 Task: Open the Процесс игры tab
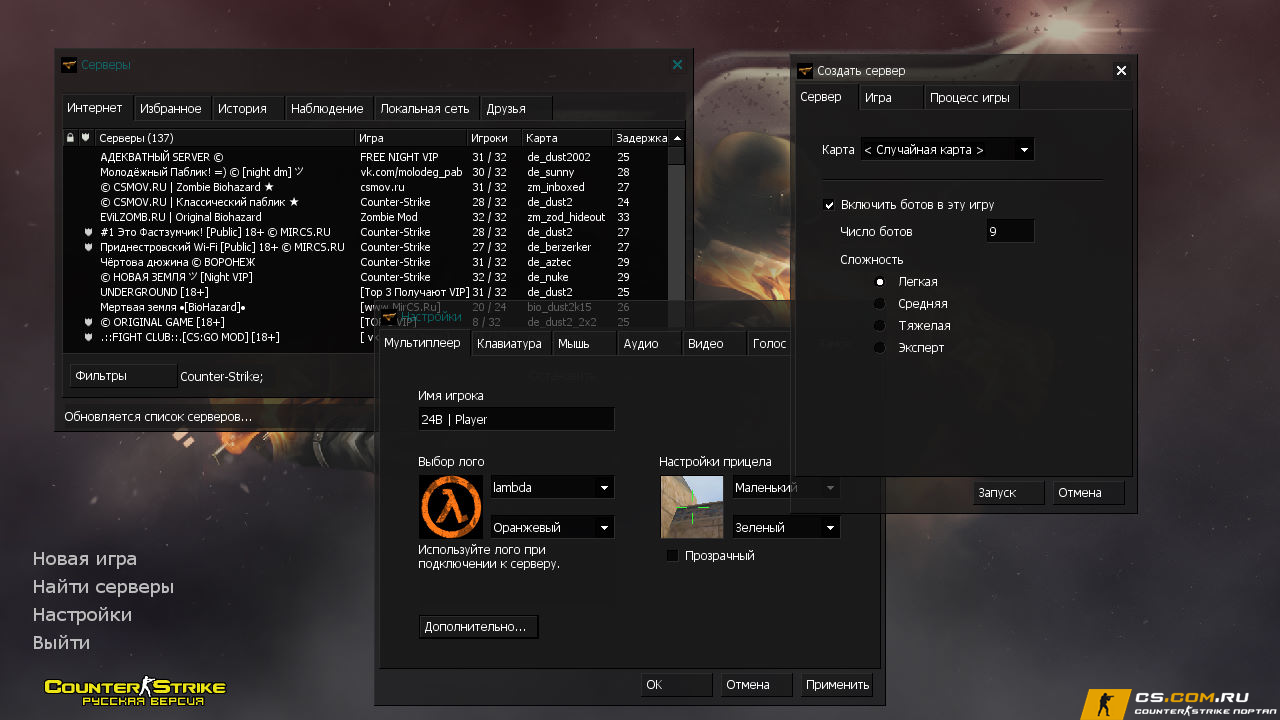(970, 97)
